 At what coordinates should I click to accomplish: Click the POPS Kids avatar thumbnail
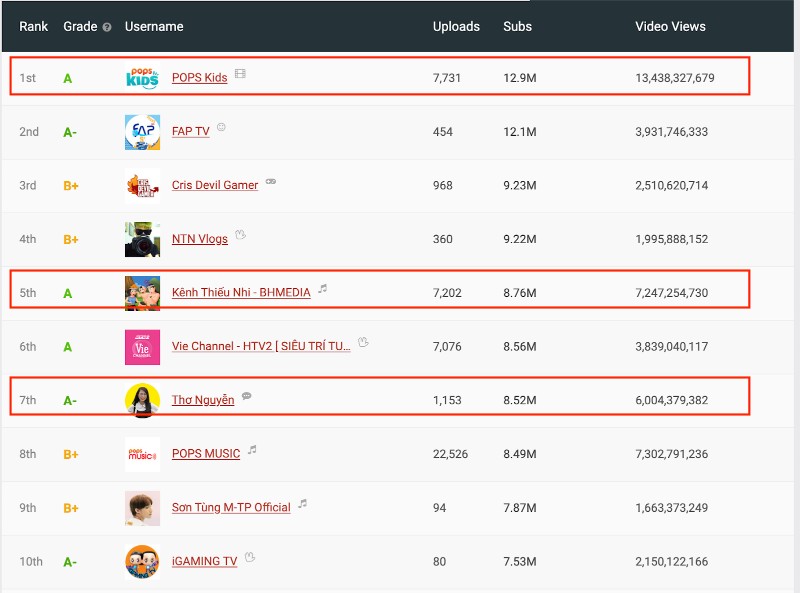[x=142, y=78]
